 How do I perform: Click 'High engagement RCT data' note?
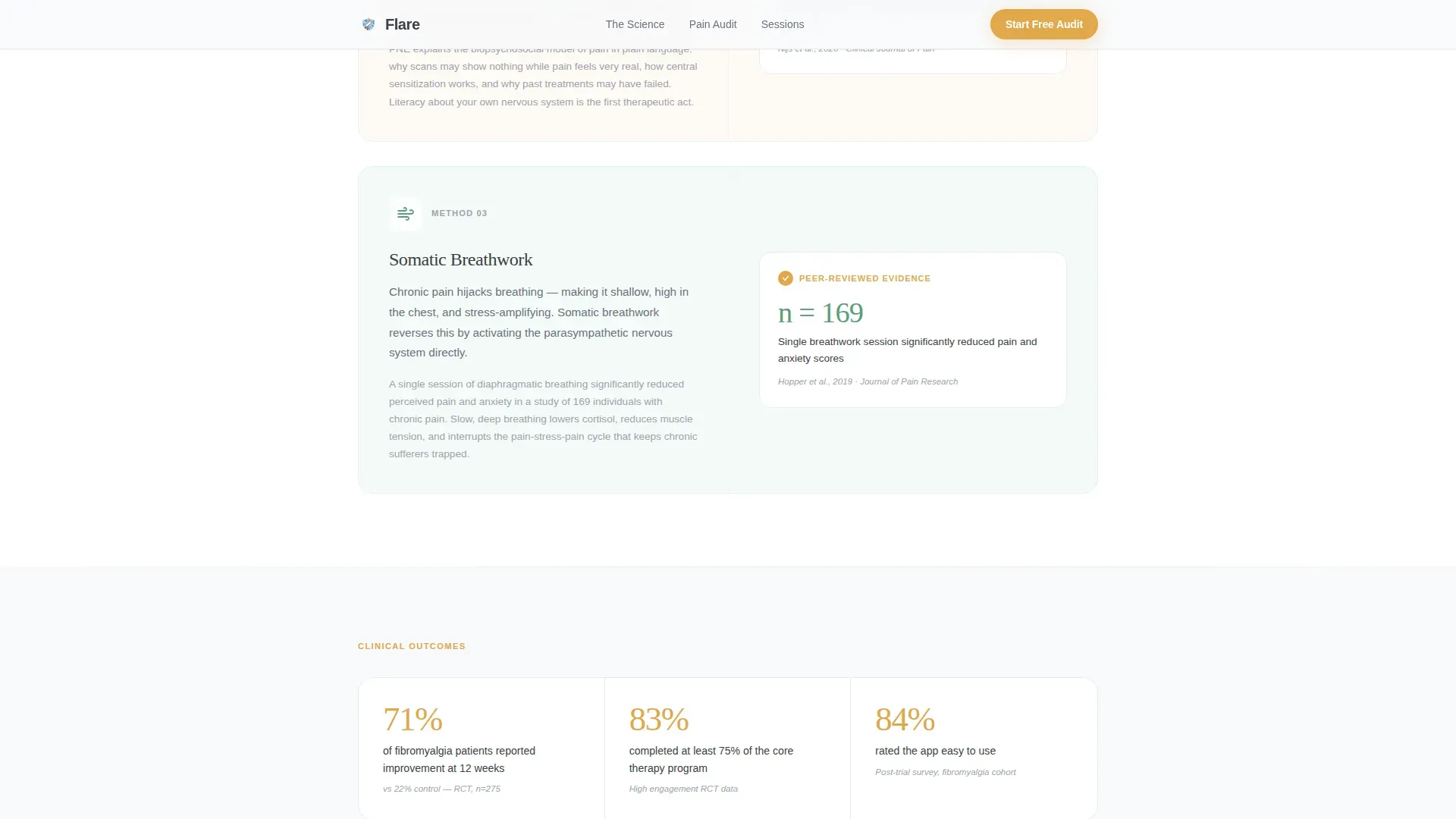(683, 789)
